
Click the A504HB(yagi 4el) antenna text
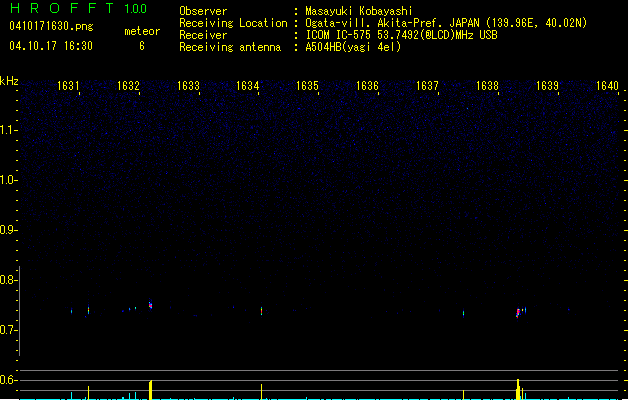pyautogui.click(x=353, y=47)
